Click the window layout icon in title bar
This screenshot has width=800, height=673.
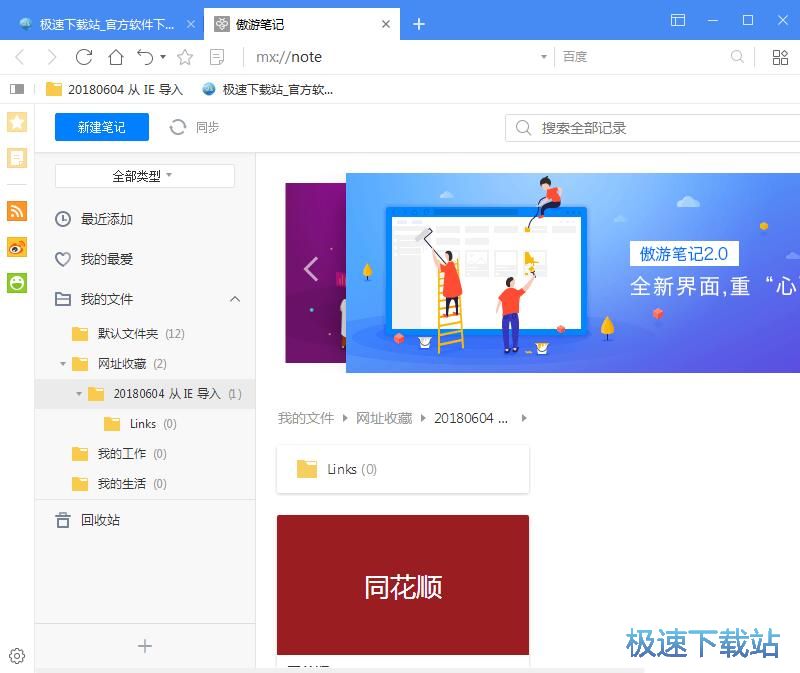coord(678,20)
